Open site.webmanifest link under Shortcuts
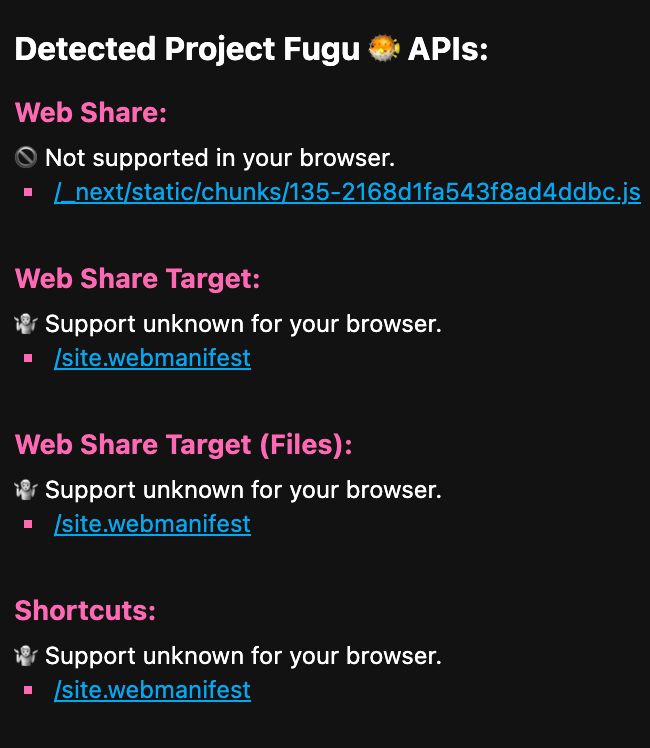The image size is (650, 748). (x=152, y=690)
